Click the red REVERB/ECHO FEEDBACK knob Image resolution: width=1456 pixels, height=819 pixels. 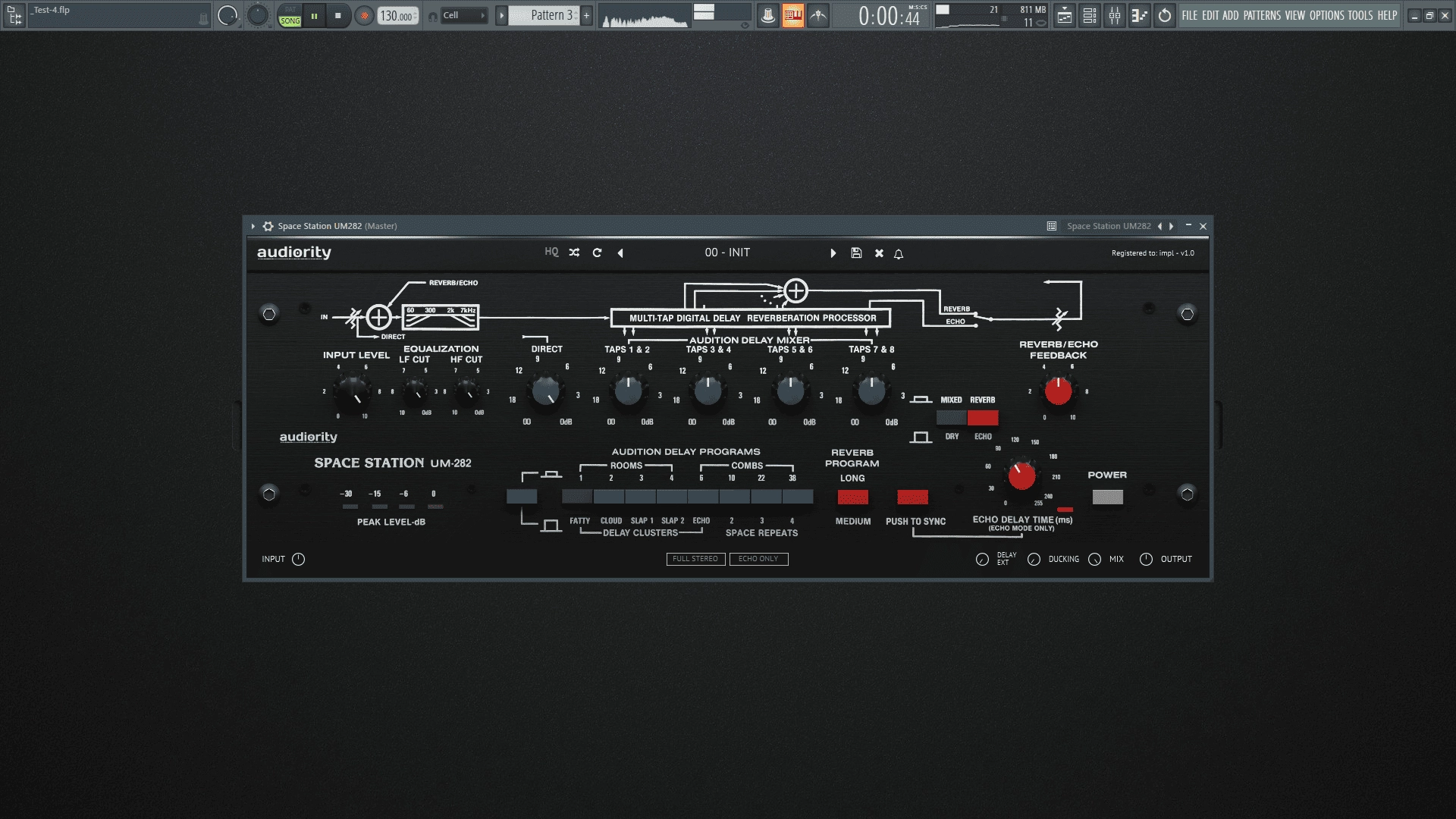[x=1058, y=391]
